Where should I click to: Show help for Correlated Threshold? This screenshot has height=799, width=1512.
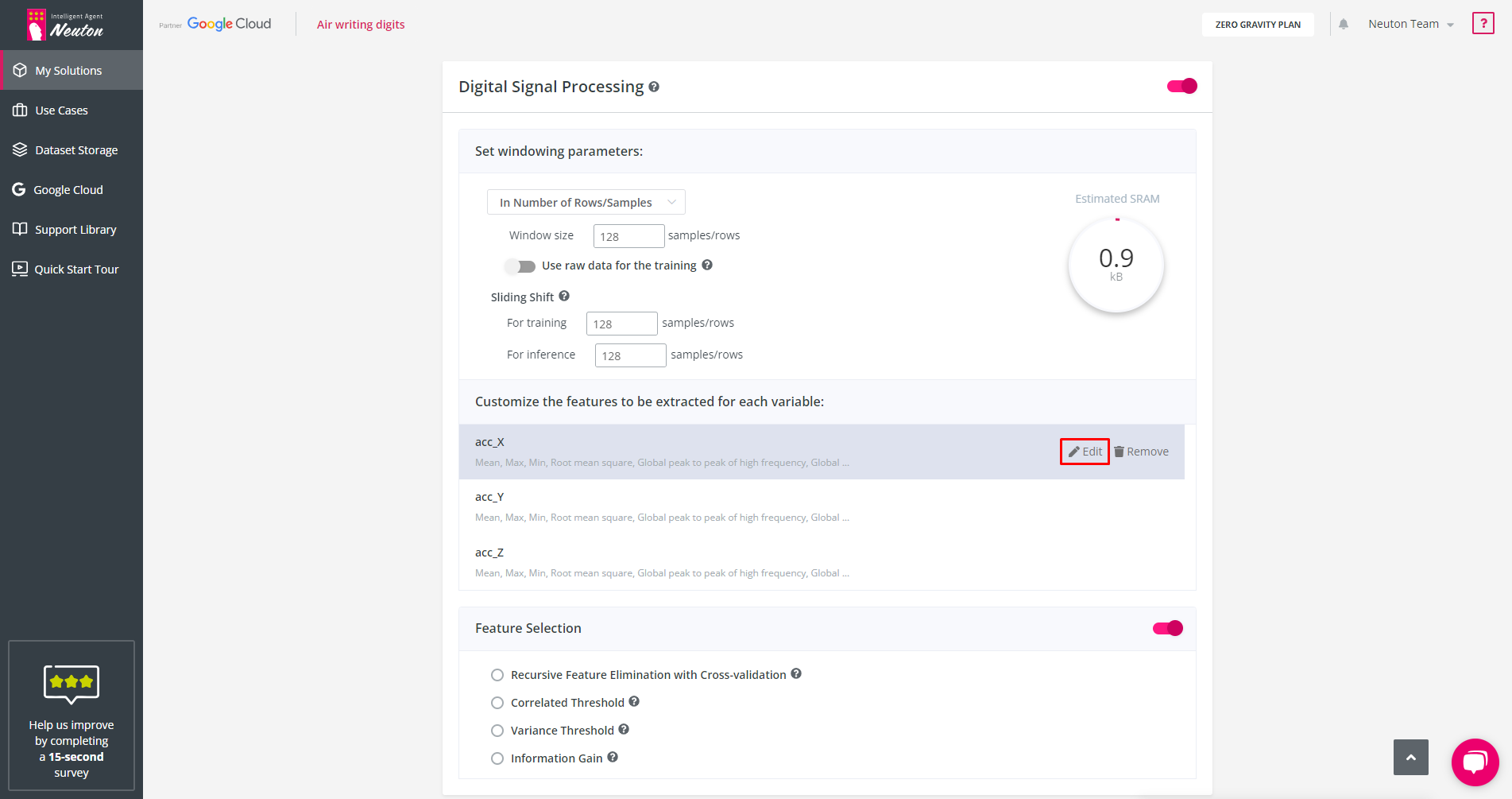pyautogui.click(x=634, y=701)
